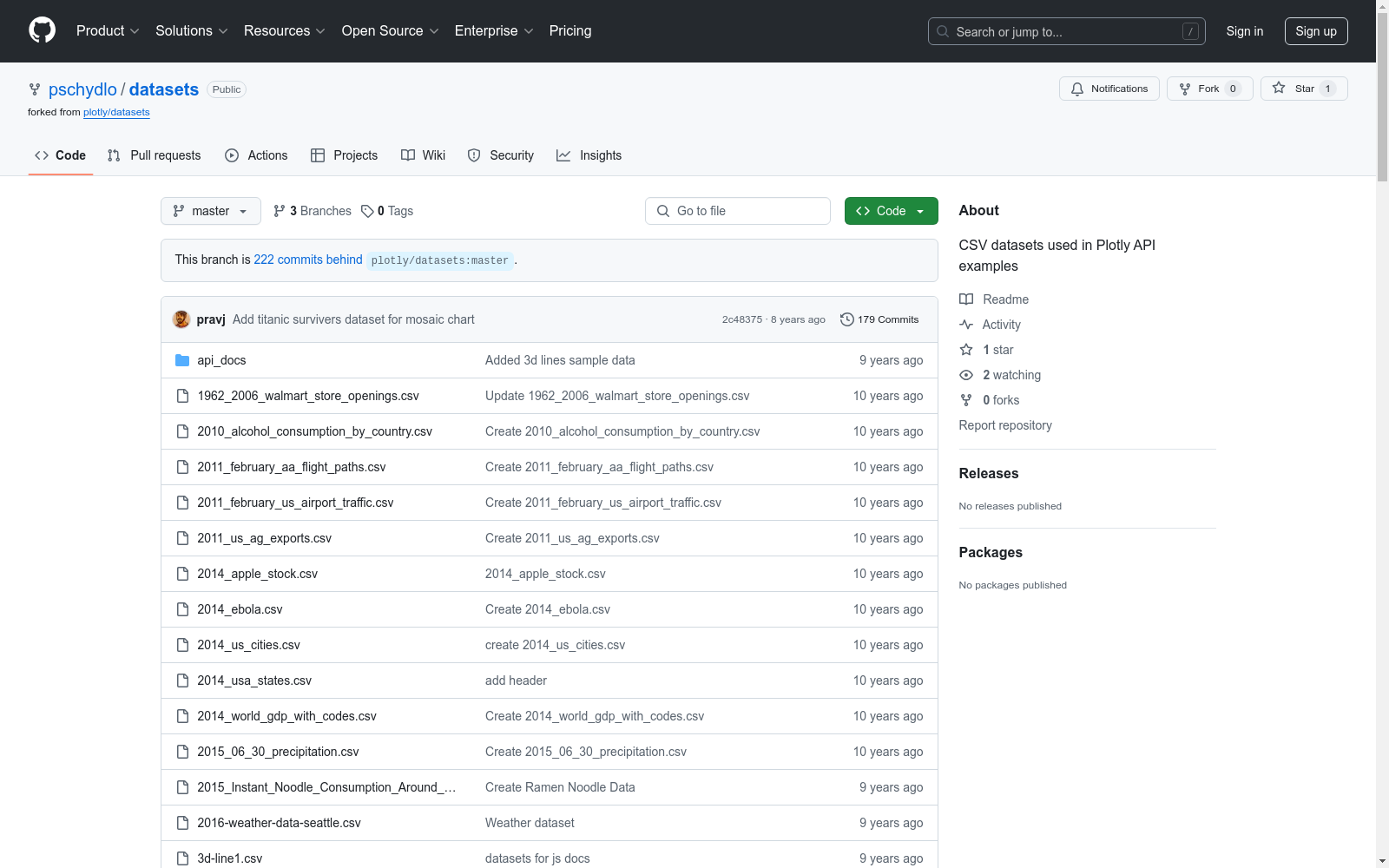Screen dimensions: 1389x868
Task: Click the Sign up button
Action: click(x=1316, y=31)
